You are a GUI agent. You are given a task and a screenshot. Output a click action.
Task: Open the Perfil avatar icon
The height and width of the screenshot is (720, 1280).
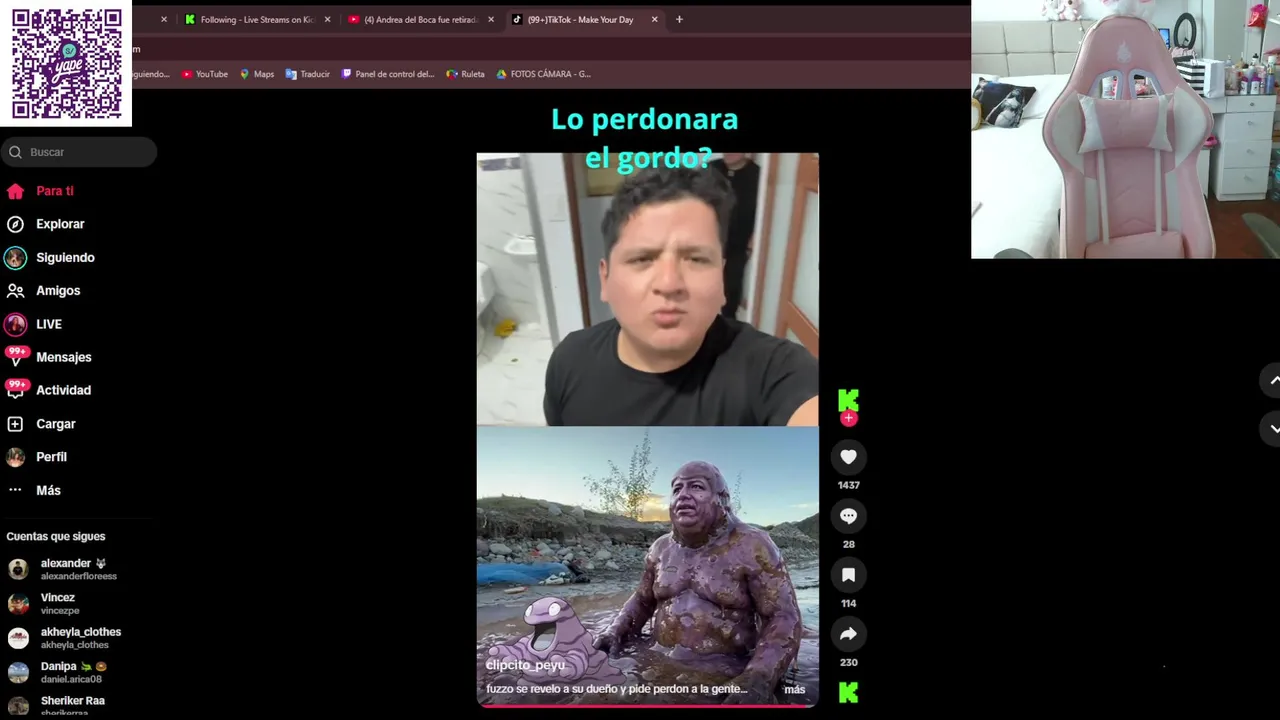pyautogui.click(x=15, y=457)
